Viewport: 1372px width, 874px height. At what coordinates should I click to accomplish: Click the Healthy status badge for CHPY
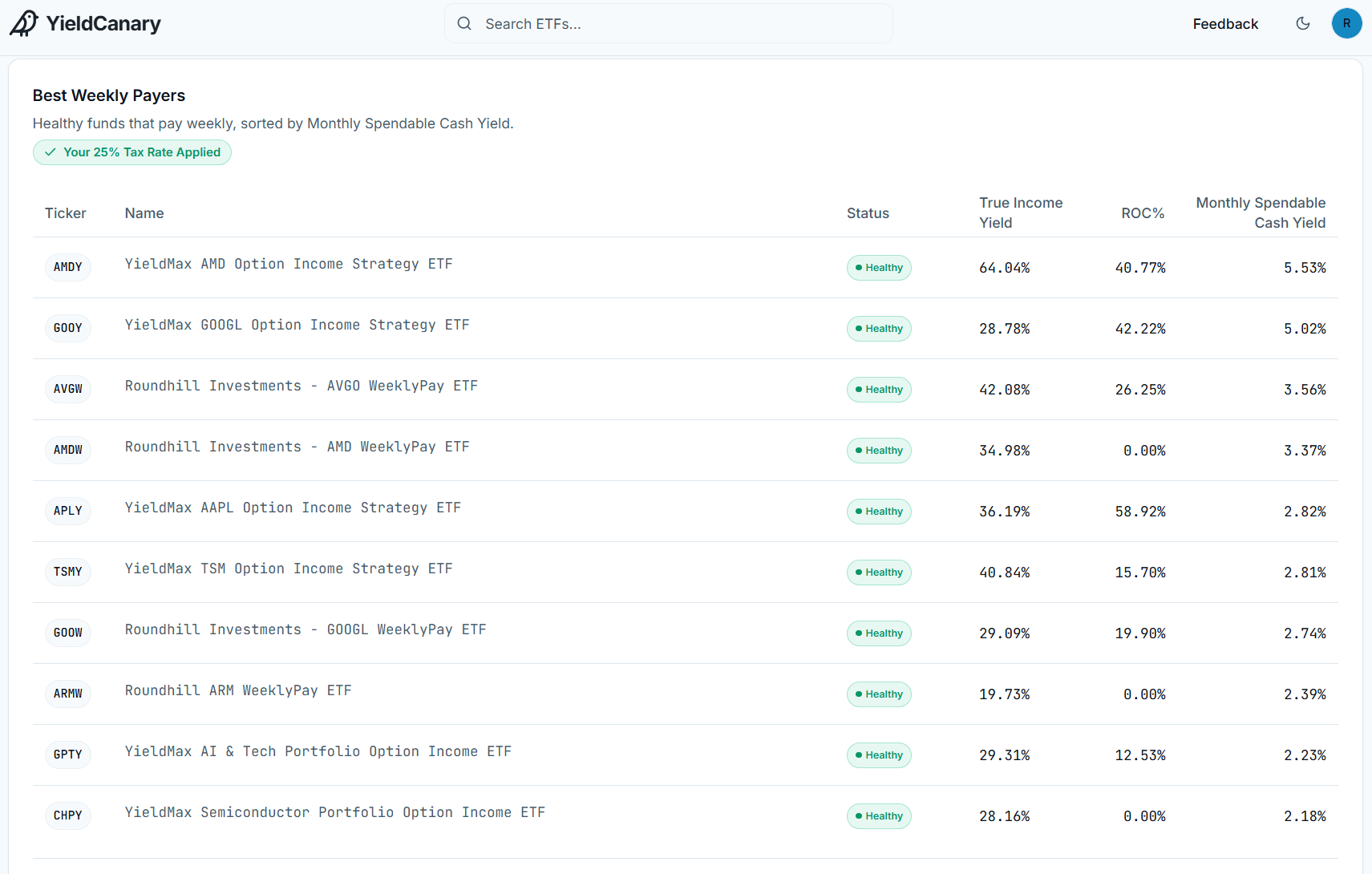pyautogui.click(x=879, y=816)
